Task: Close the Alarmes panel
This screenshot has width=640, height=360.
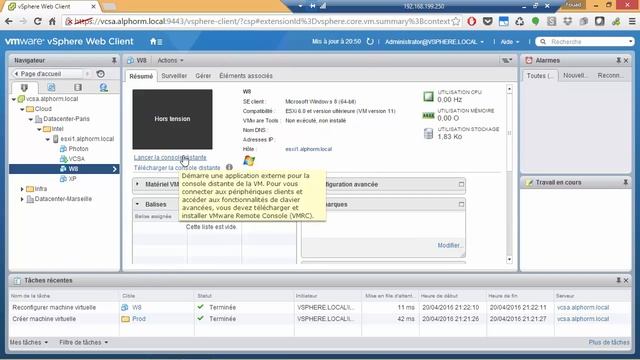Action: tap(626, 60)
